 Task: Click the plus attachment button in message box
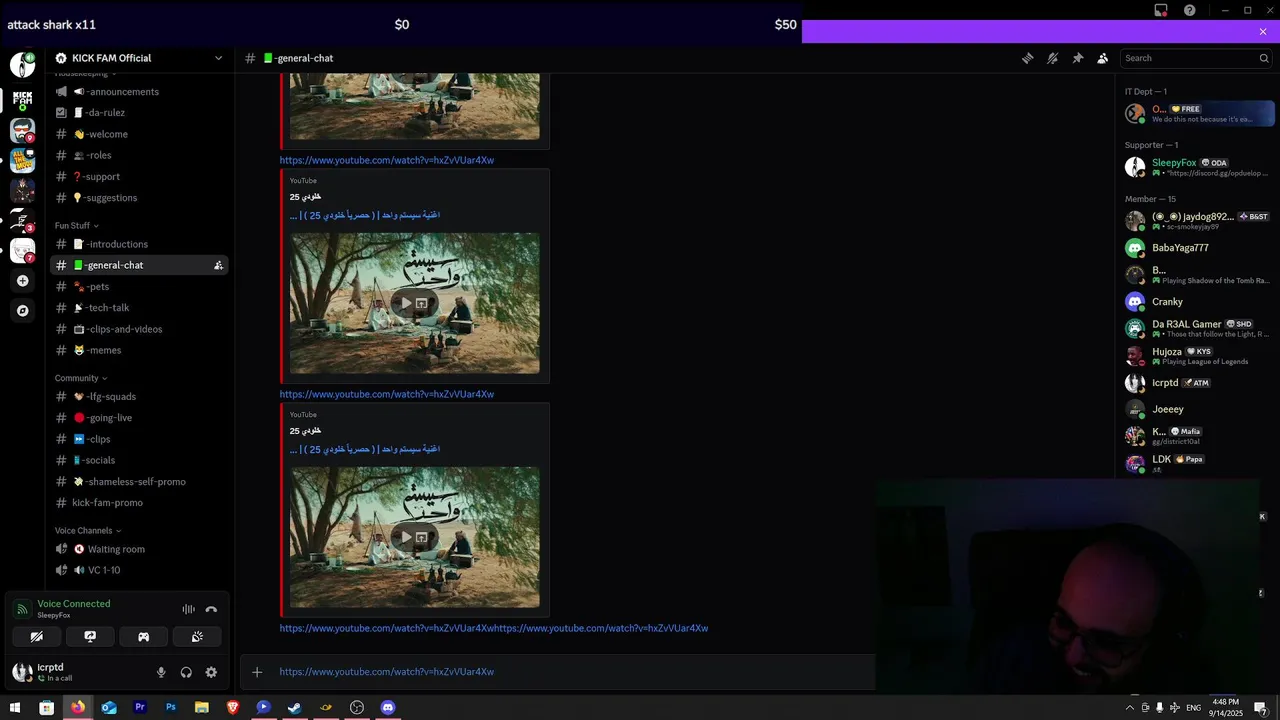tap(257, 672)
